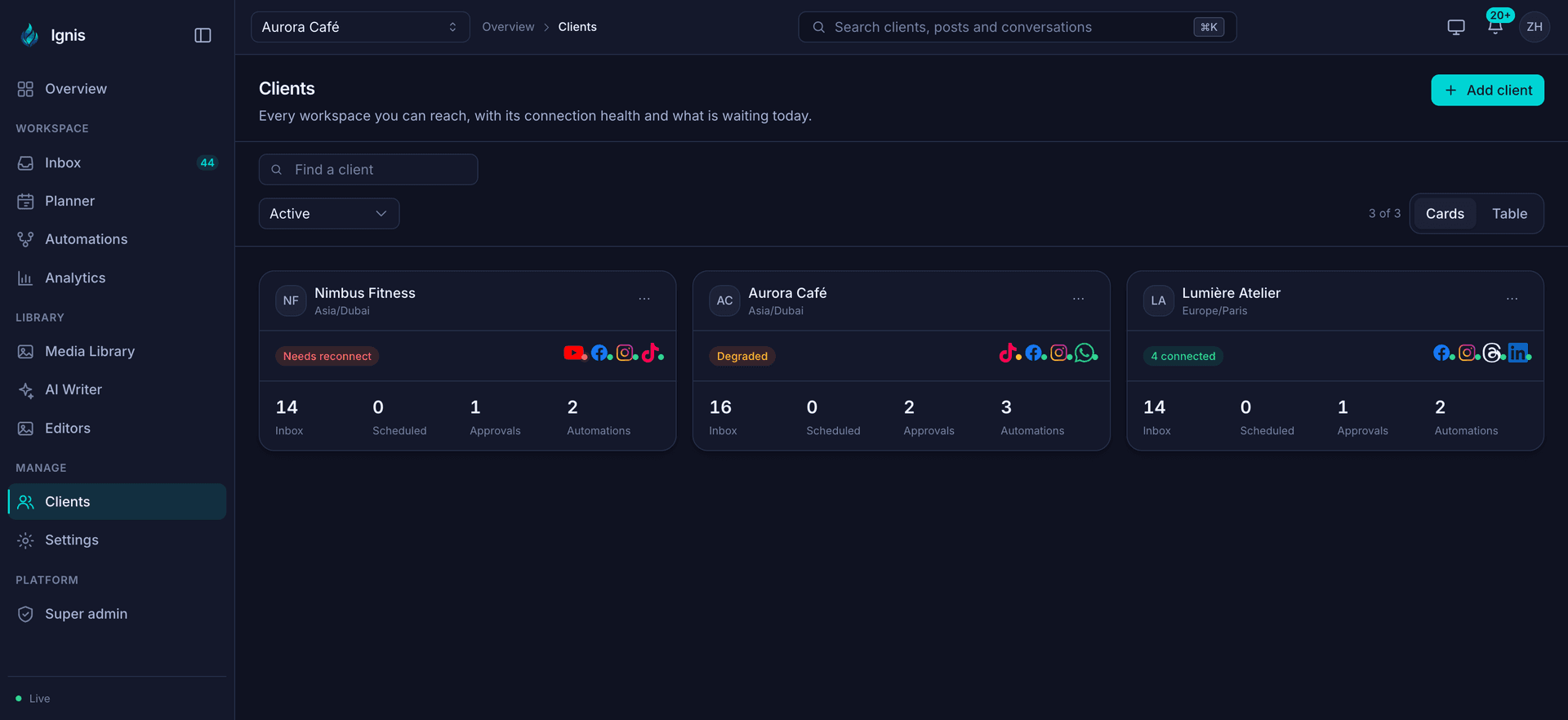Click the Add client button
The height and width of the screenshot is (720, 1568).
coord(1487,91)
